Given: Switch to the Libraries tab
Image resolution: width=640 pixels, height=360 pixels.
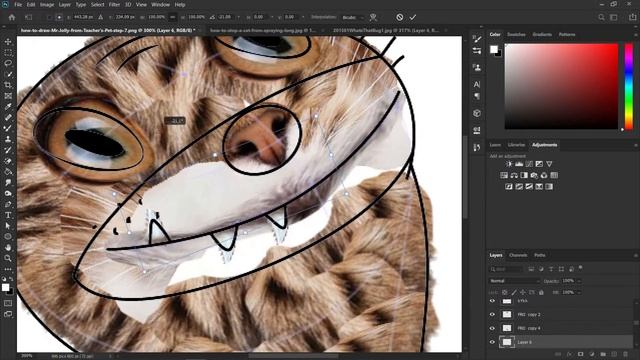Looking at the screenshot, I should point(516,145).
